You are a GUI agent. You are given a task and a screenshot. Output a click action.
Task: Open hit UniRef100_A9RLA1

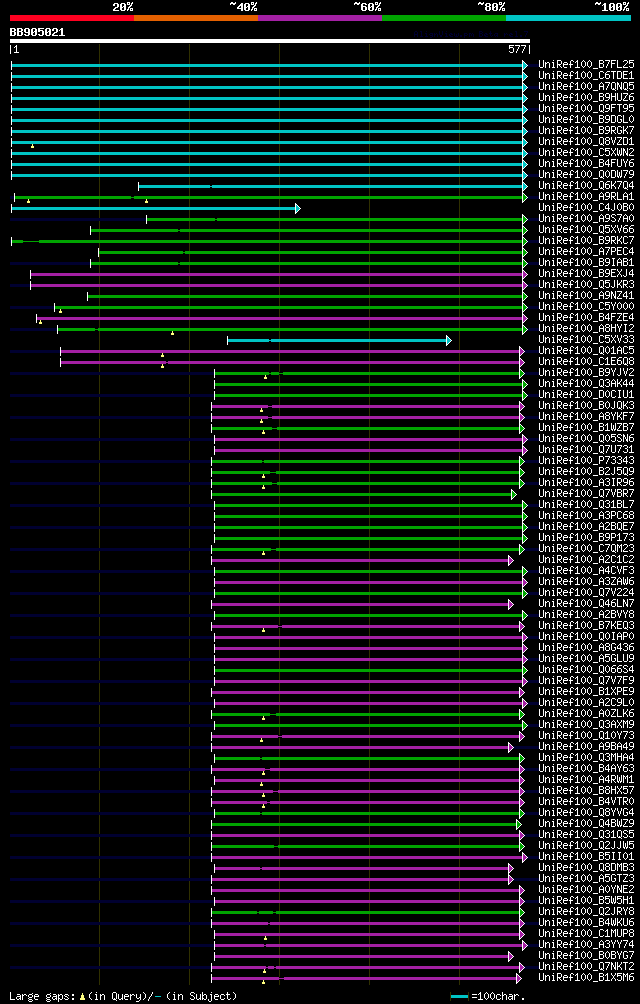[586, 197]
